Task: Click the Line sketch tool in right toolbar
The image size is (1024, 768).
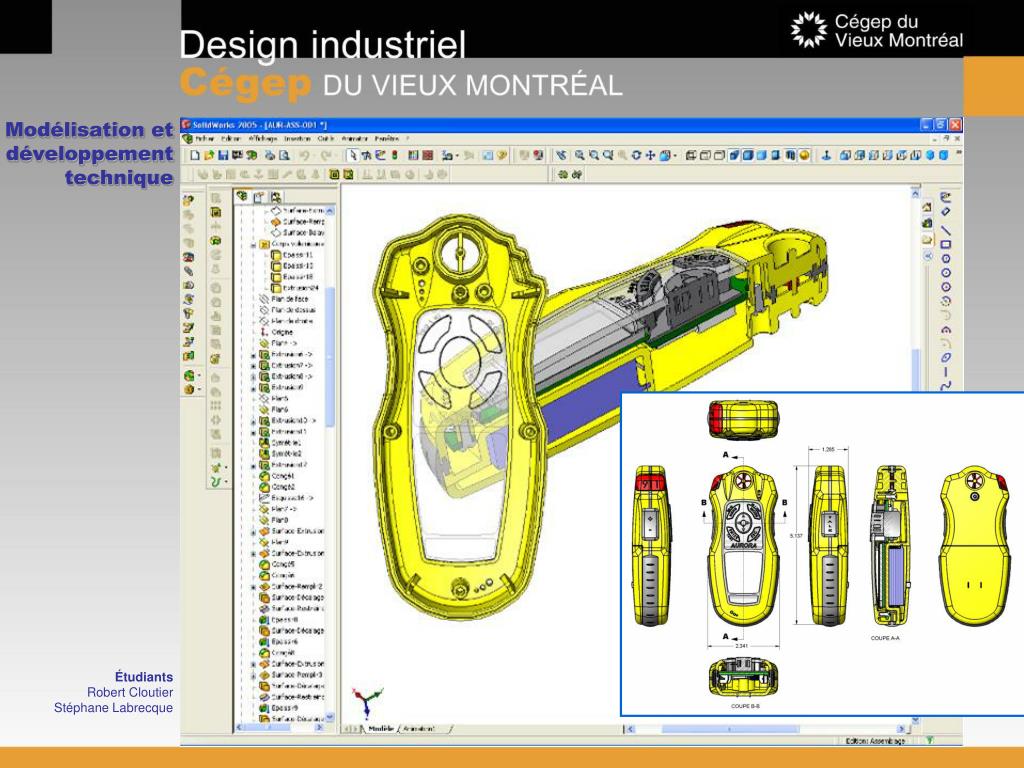Action: 946,231
